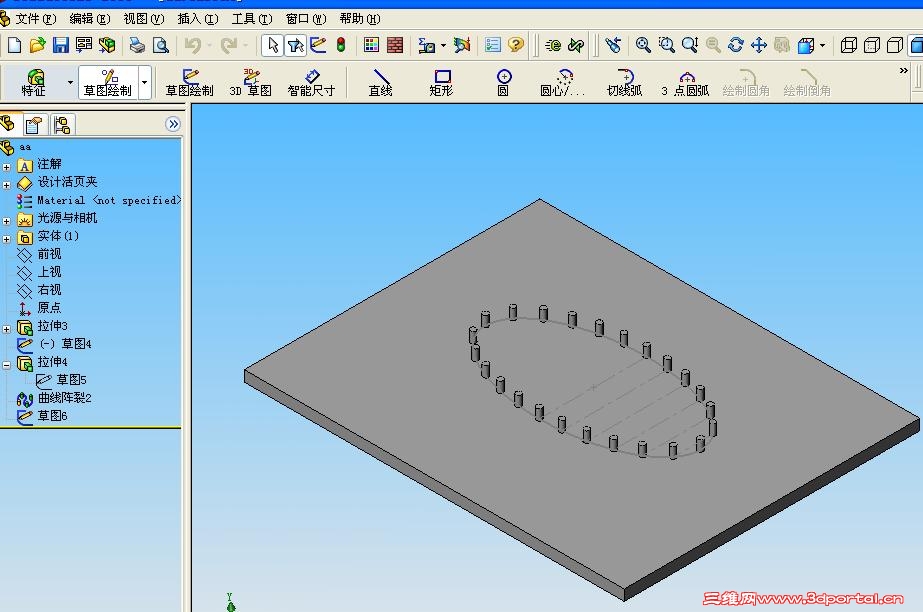Expand the 实体(1) tree node
Image resolution: width=923 pixels, height=612 pixels.
pyautogui.click(x=6, y=240)
